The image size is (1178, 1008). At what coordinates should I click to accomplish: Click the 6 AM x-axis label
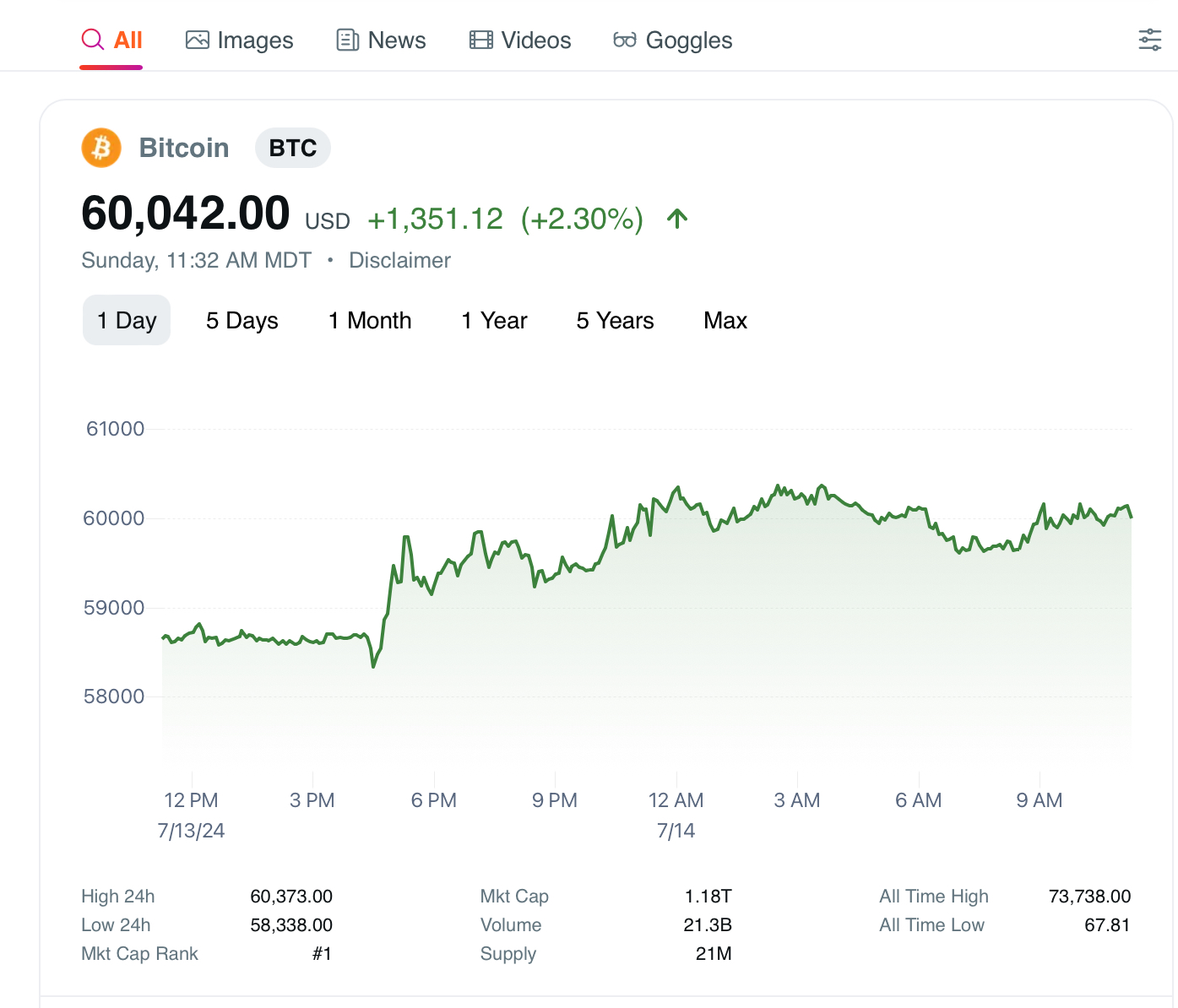[919, 799]
